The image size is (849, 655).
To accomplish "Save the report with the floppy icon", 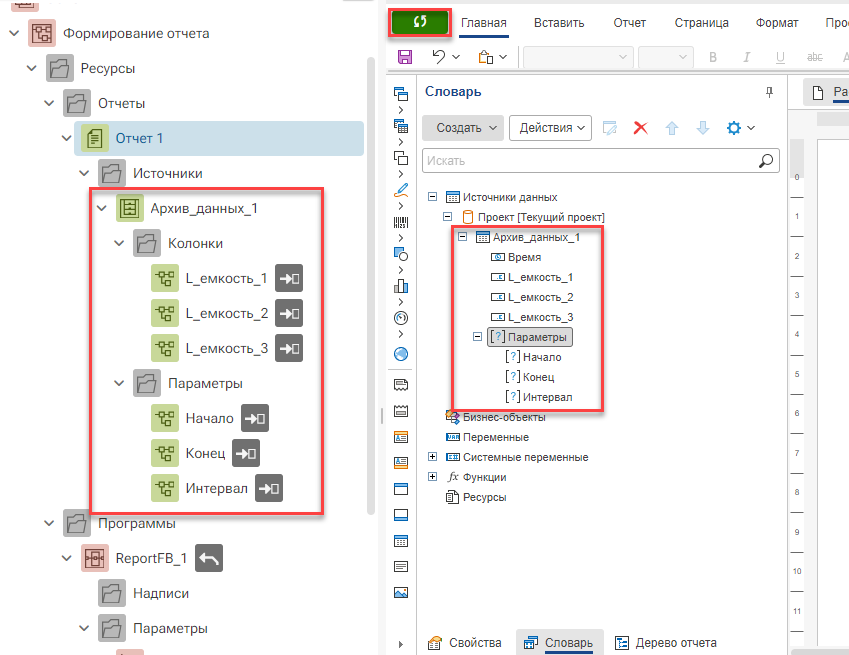I will (405, 56).
